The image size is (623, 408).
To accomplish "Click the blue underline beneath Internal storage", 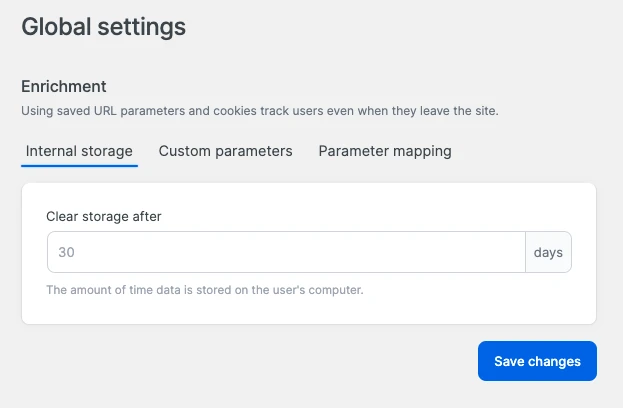I will pos(79,166).
